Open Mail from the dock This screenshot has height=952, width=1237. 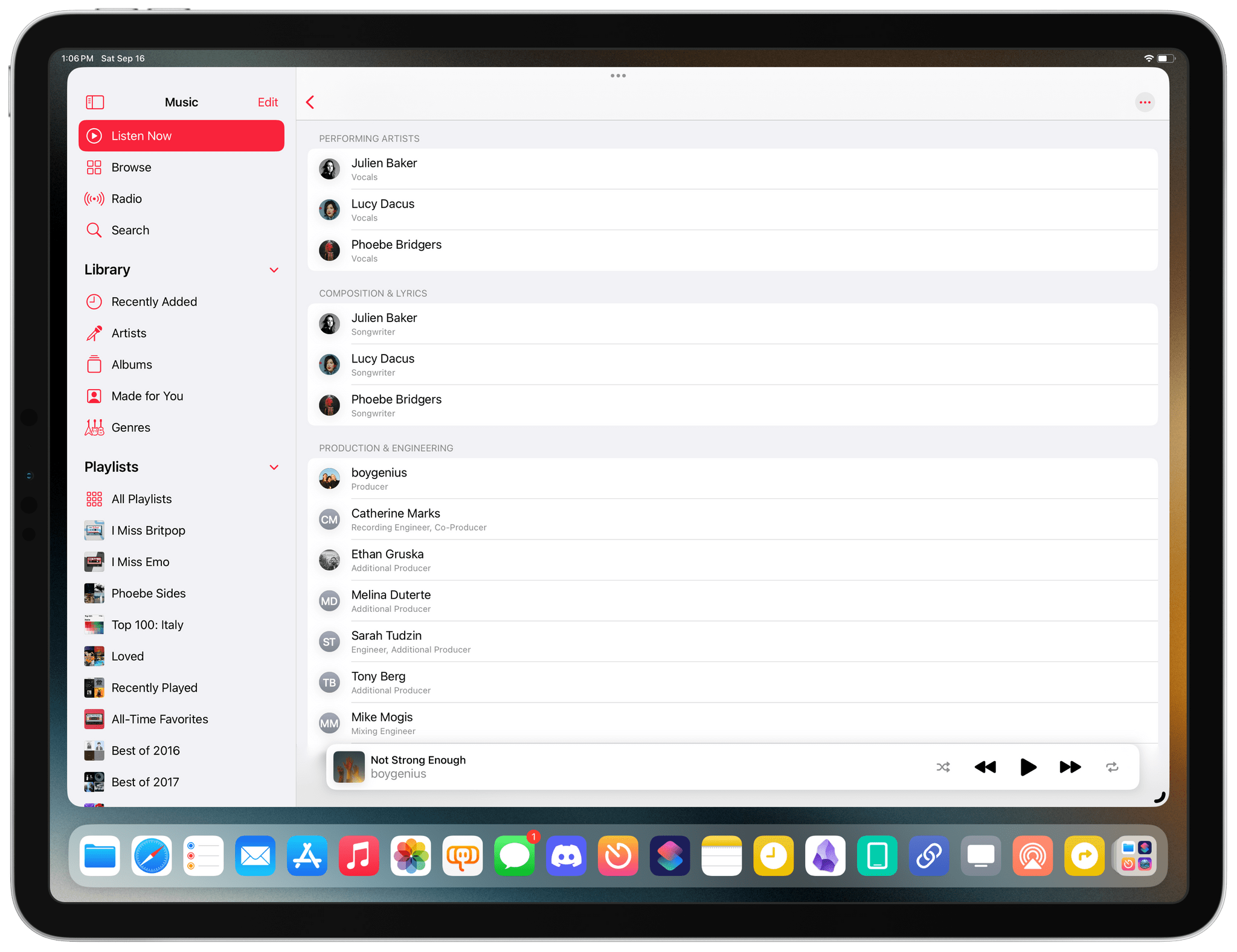click(x=255, y=856)
